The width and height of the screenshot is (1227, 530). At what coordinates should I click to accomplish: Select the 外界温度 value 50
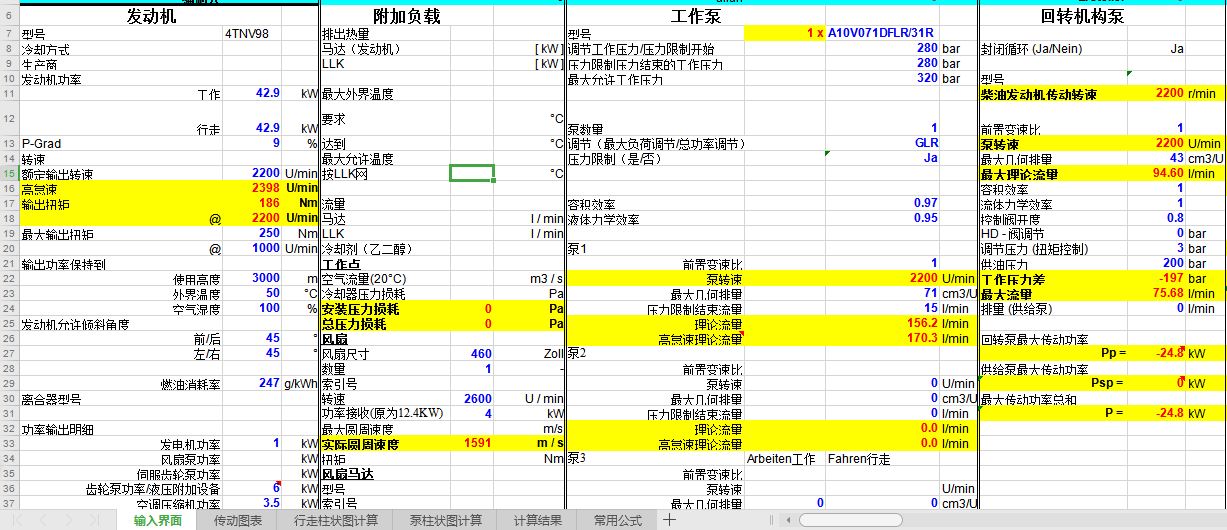252,293
